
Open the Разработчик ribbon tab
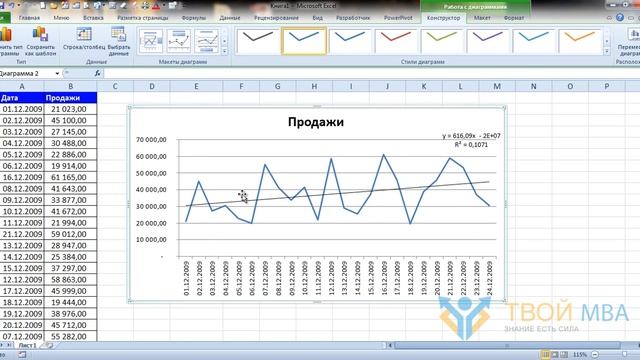click(353, 18)
